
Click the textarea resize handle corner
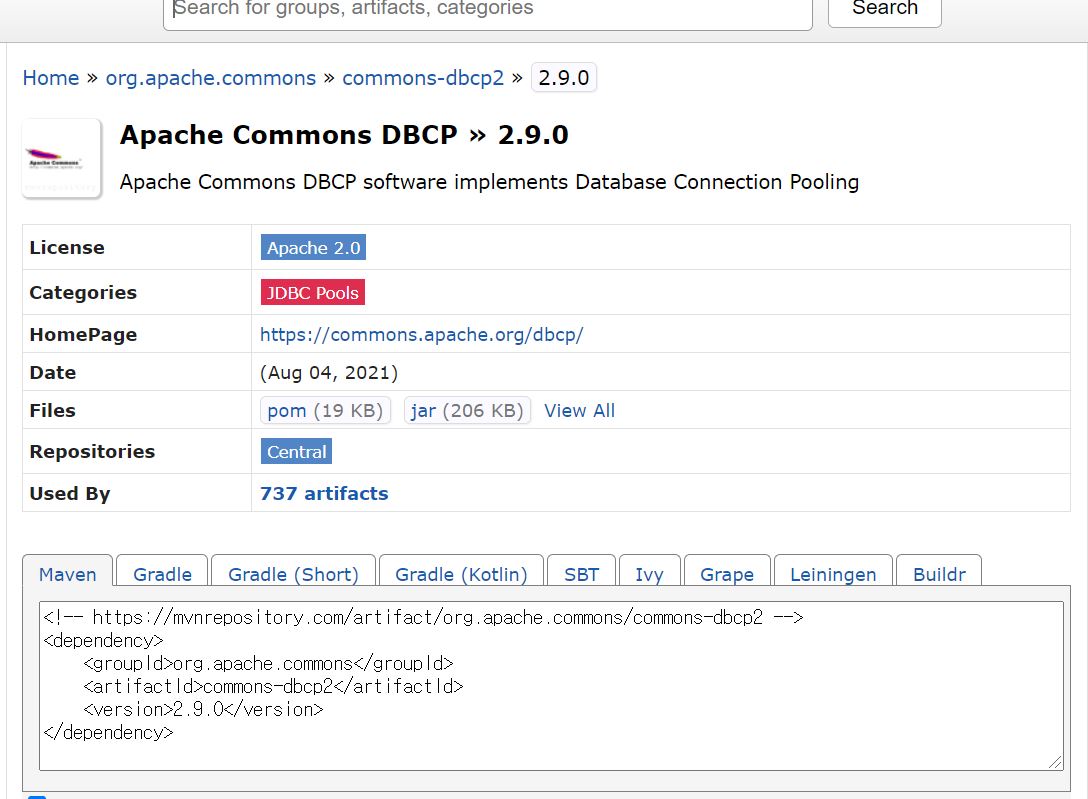point(1055,762)
